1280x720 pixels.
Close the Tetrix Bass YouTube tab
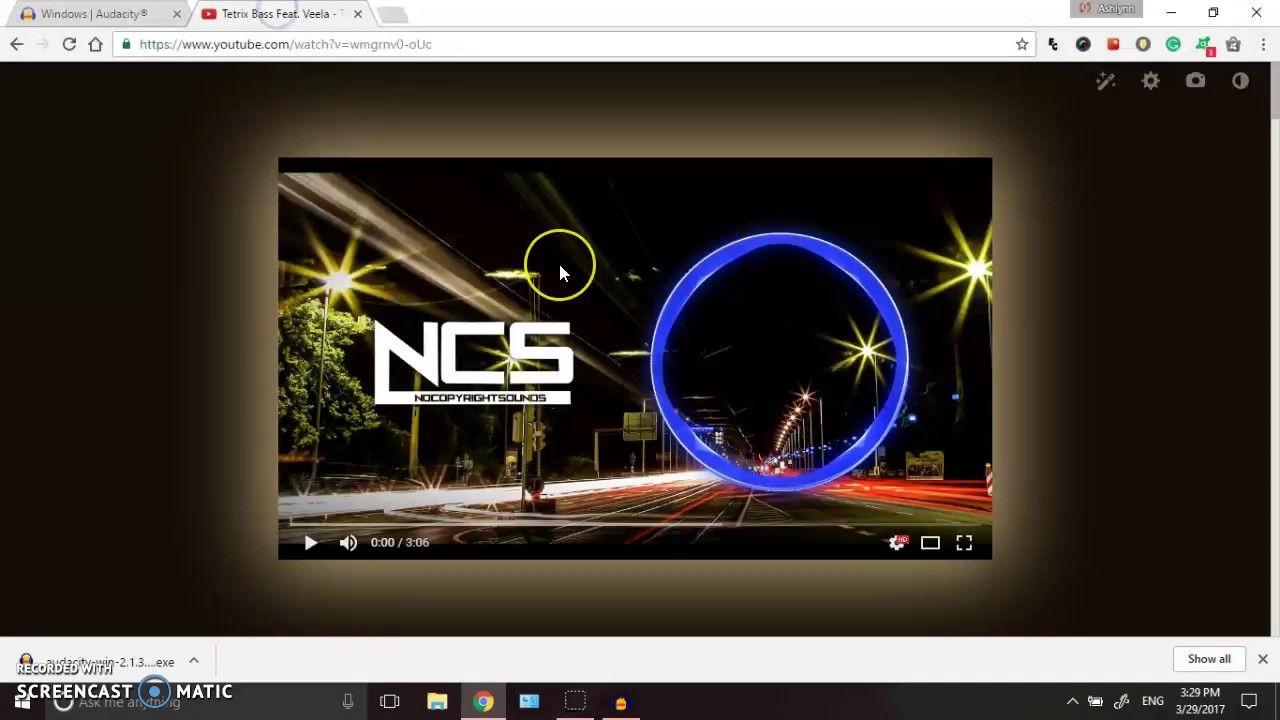(x=357, y=14)
